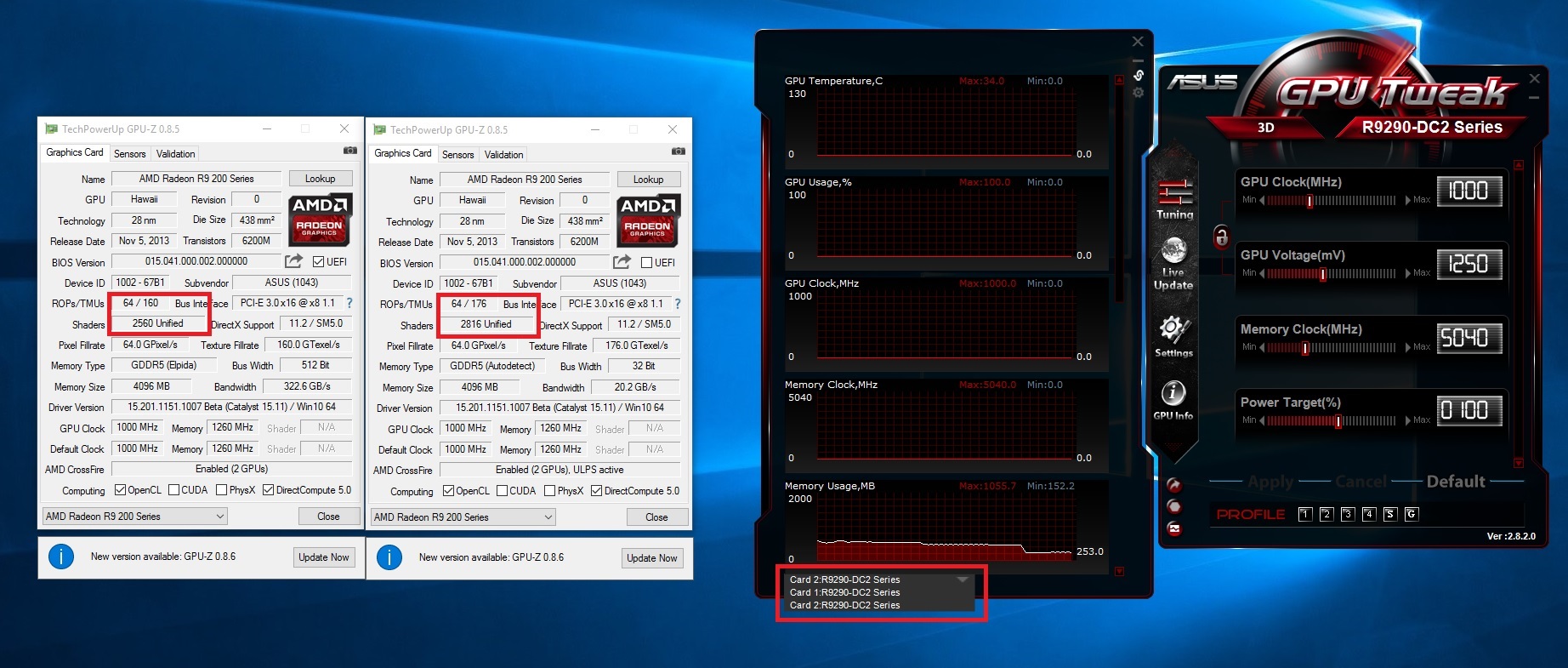Decrease GPU Voltage with Min arrow

pyautogui.click(x=1262, y=274)
